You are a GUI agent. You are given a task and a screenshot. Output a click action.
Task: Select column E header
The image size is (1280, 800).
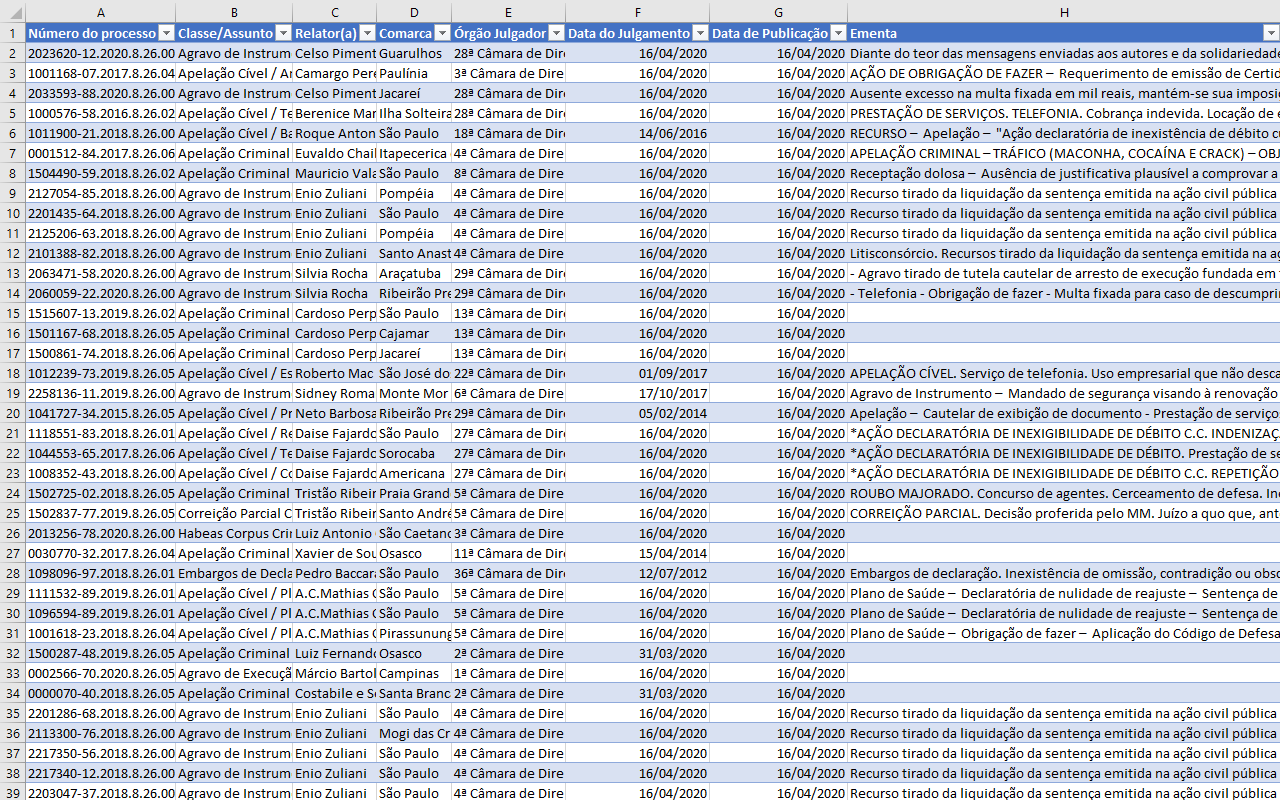coord(508,12)
